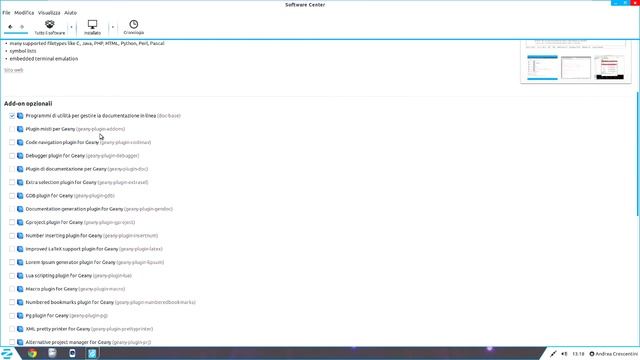The width and height of the screenshot is (640, 360).
Task: Open the Andrea Crescentini user menu
Action: pyautogui.click(x=613, y=354)
